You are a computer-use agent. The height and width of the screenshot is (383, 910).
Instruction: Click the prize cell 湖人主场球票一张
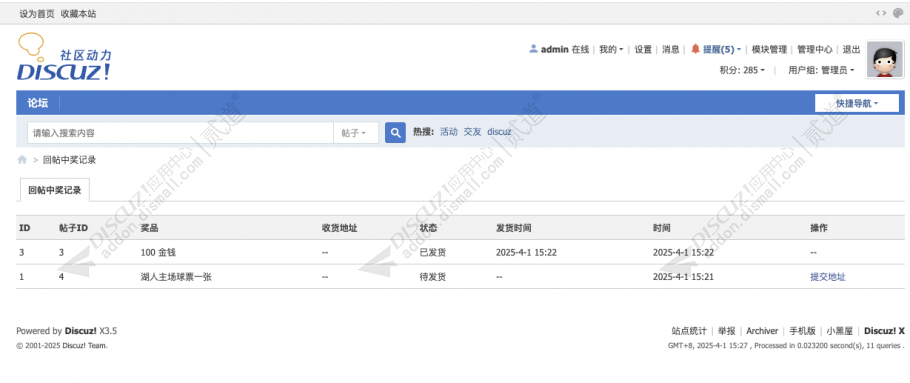pyautogui.click(x=176, y=277)
